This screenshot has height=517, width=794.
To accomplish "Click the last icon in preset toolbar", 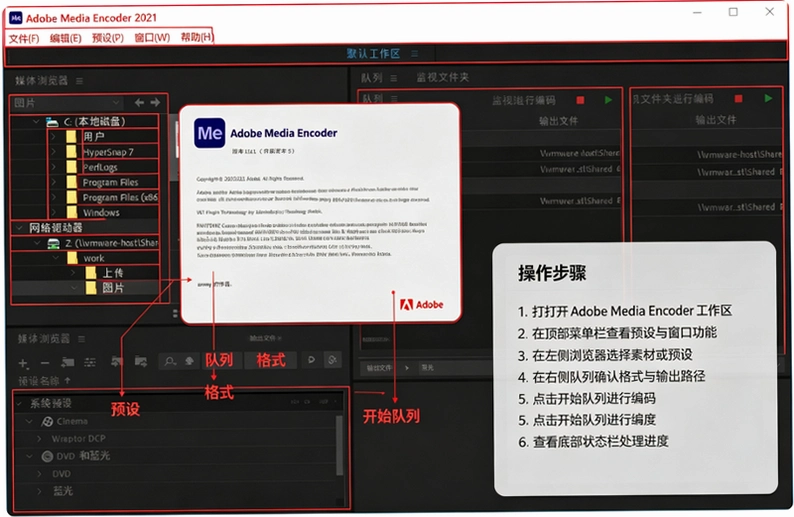I will coord(332,360).
